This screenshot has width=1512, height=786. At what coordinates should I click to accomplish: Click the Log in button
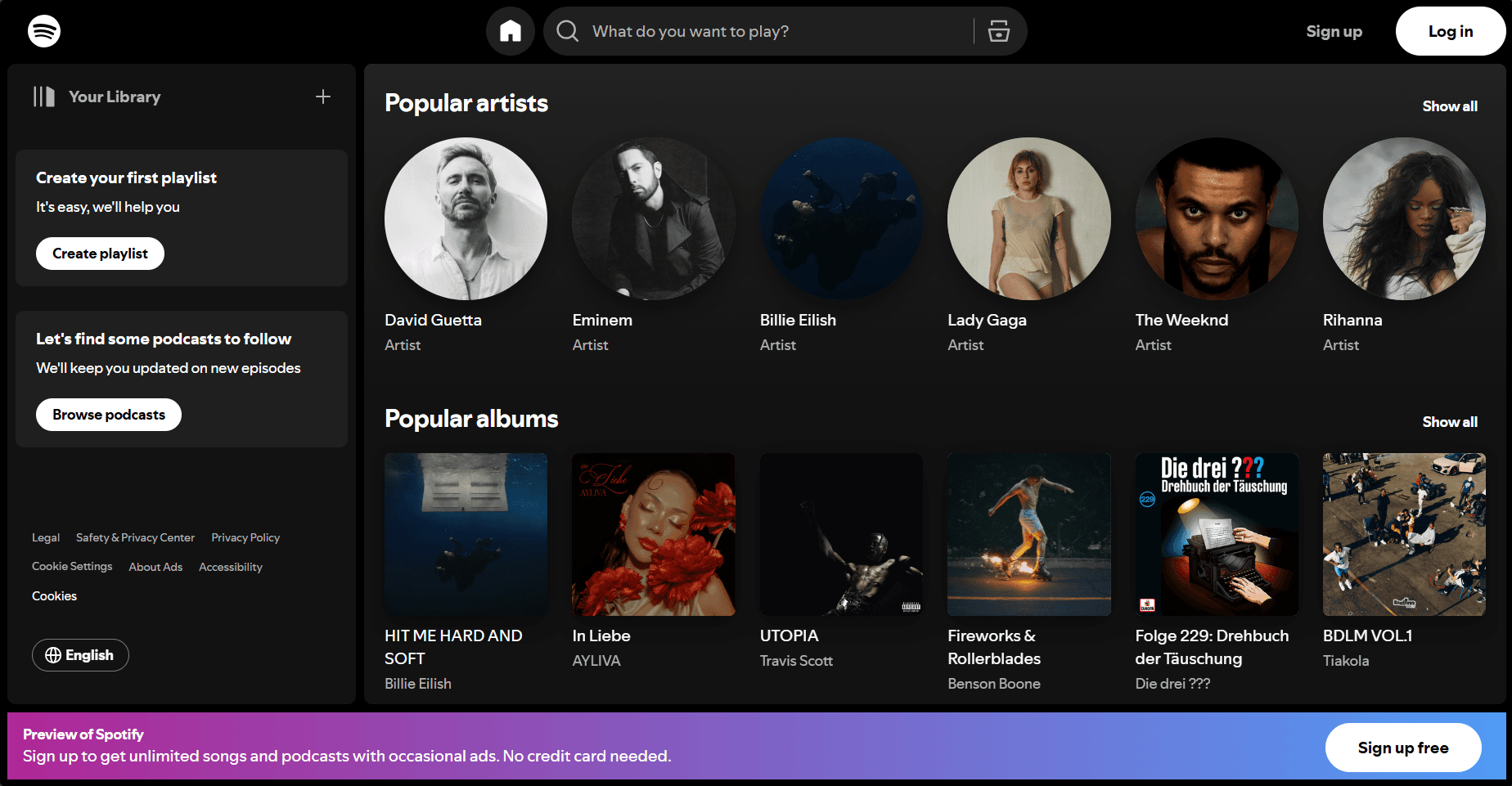click(x=1451, y=31)
